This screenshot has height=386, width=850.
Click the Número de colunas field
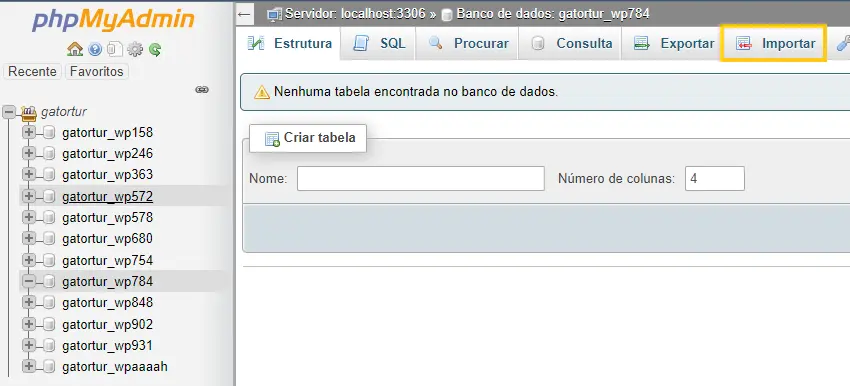[714, 178]
